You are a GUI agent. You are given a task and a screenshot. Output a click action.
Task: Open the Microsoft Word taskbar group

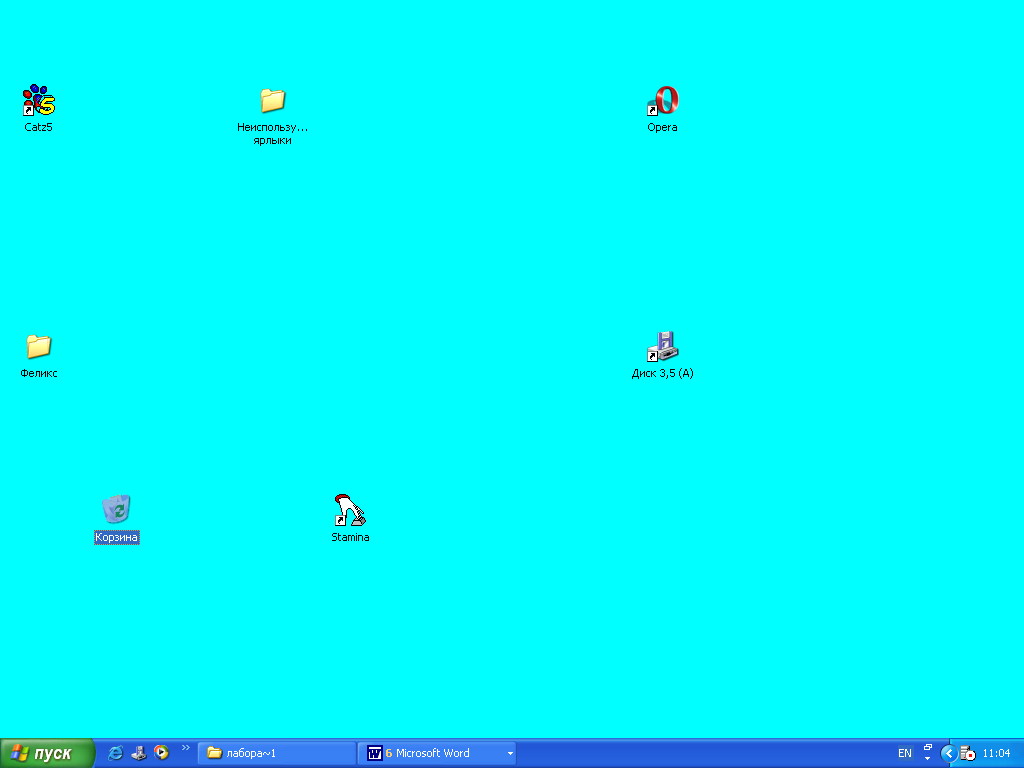[x=436, y=753]
